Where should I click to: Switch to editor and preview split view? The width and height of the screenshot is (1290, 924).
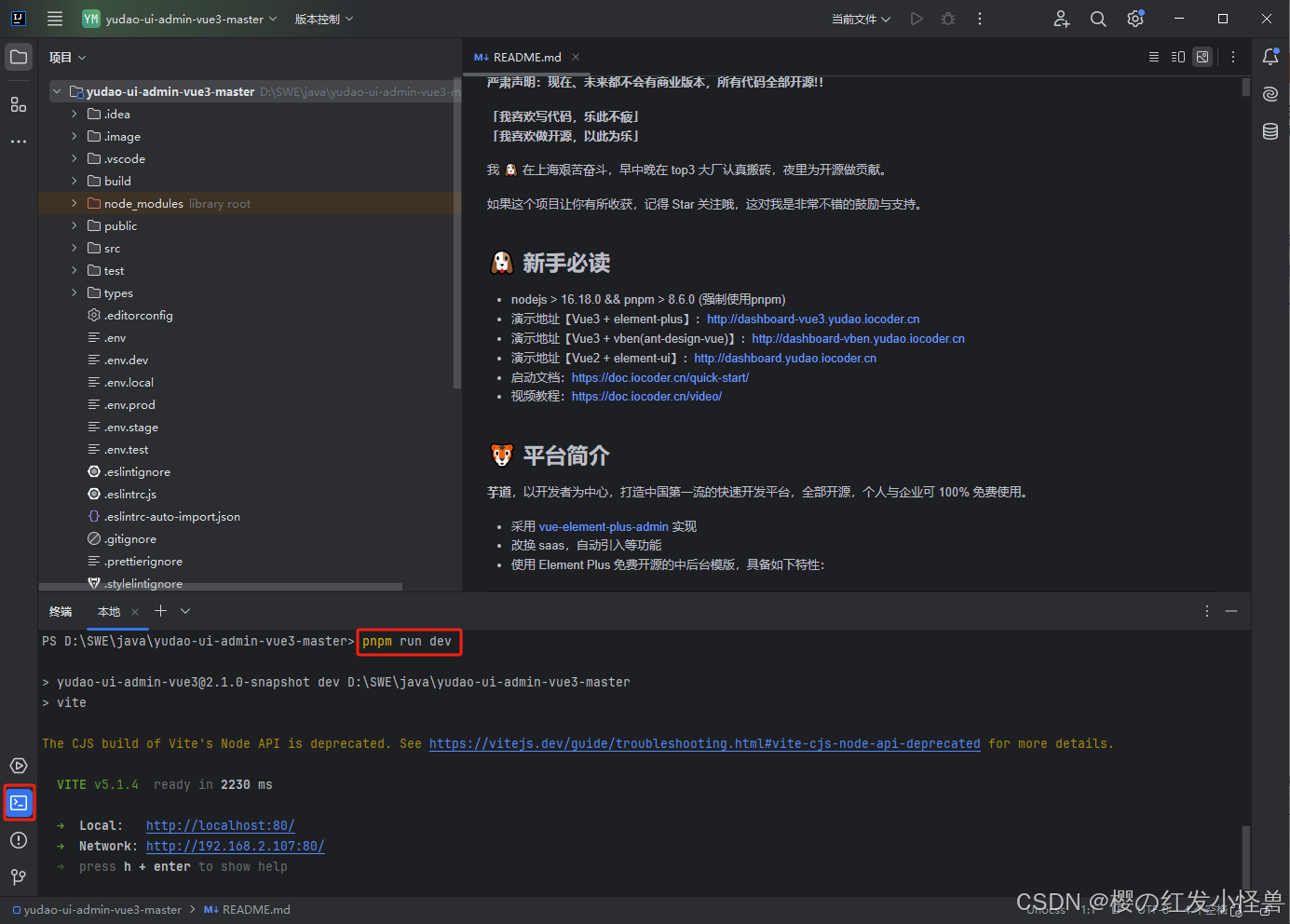coord(1178,57)
